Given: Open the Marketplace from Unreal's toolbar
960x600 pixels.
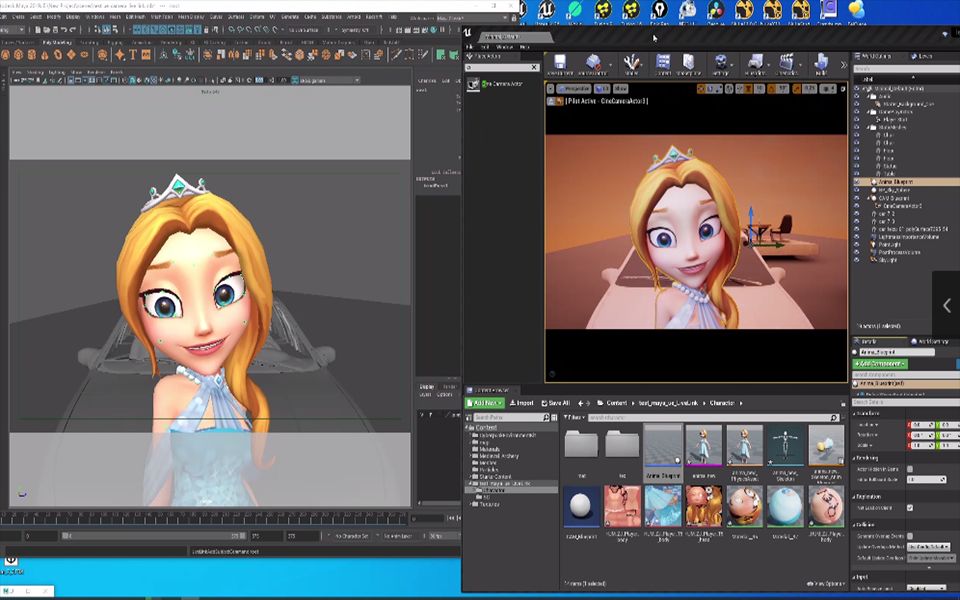Looking at the screenshot, I should [687, 62].
